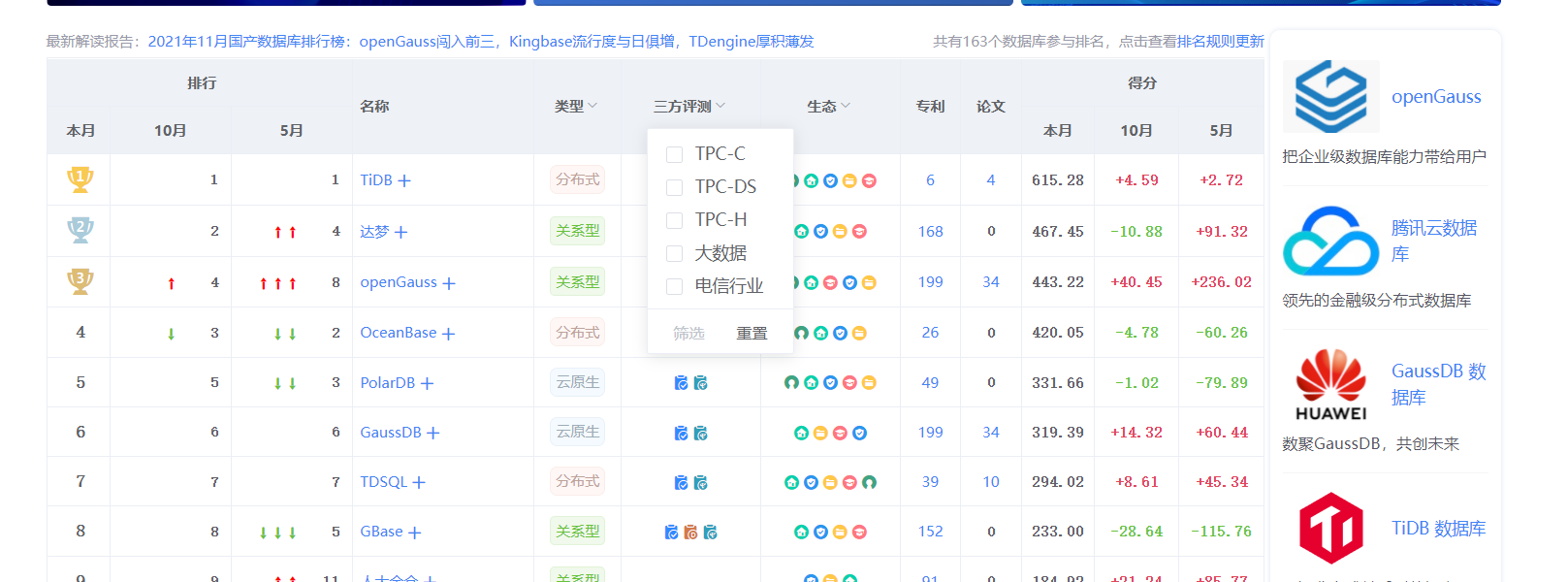Check the TPC-C filter checkbox
This screenshot has width=1568, height=582.
tap(674, 154)
